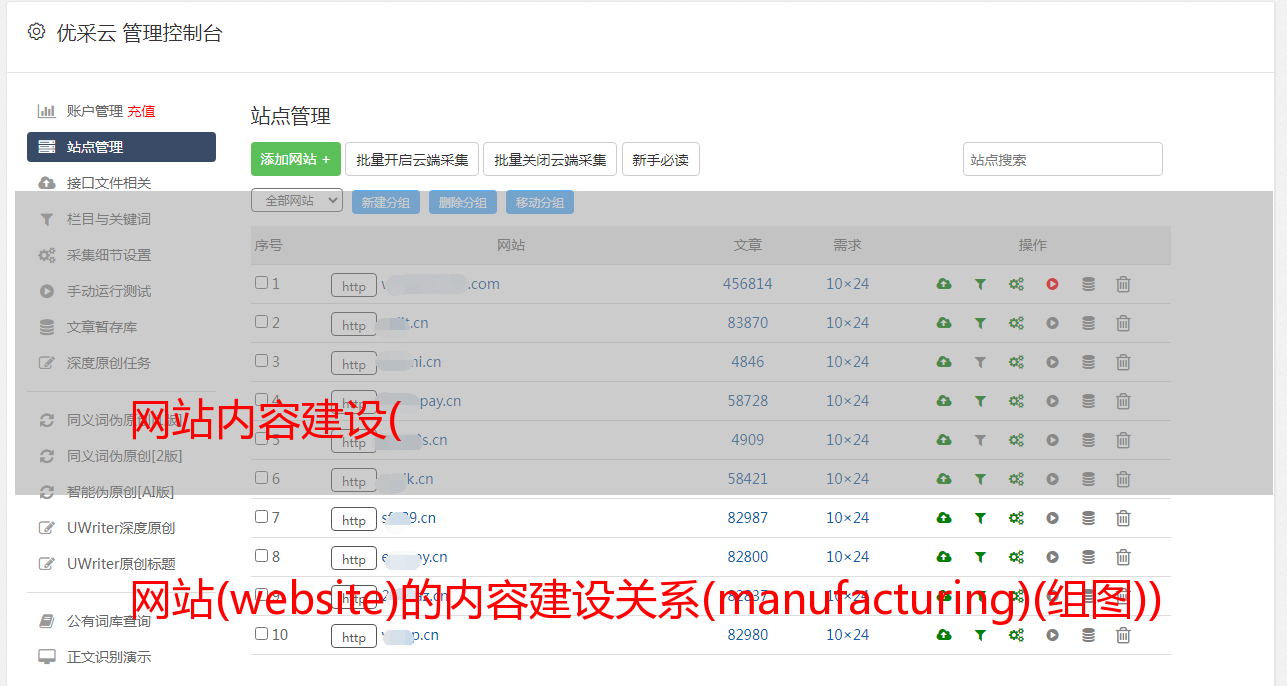This screenshot has height=686, width=1287.
Task: Check the box for site 8
Action: [x=261, y=556]
